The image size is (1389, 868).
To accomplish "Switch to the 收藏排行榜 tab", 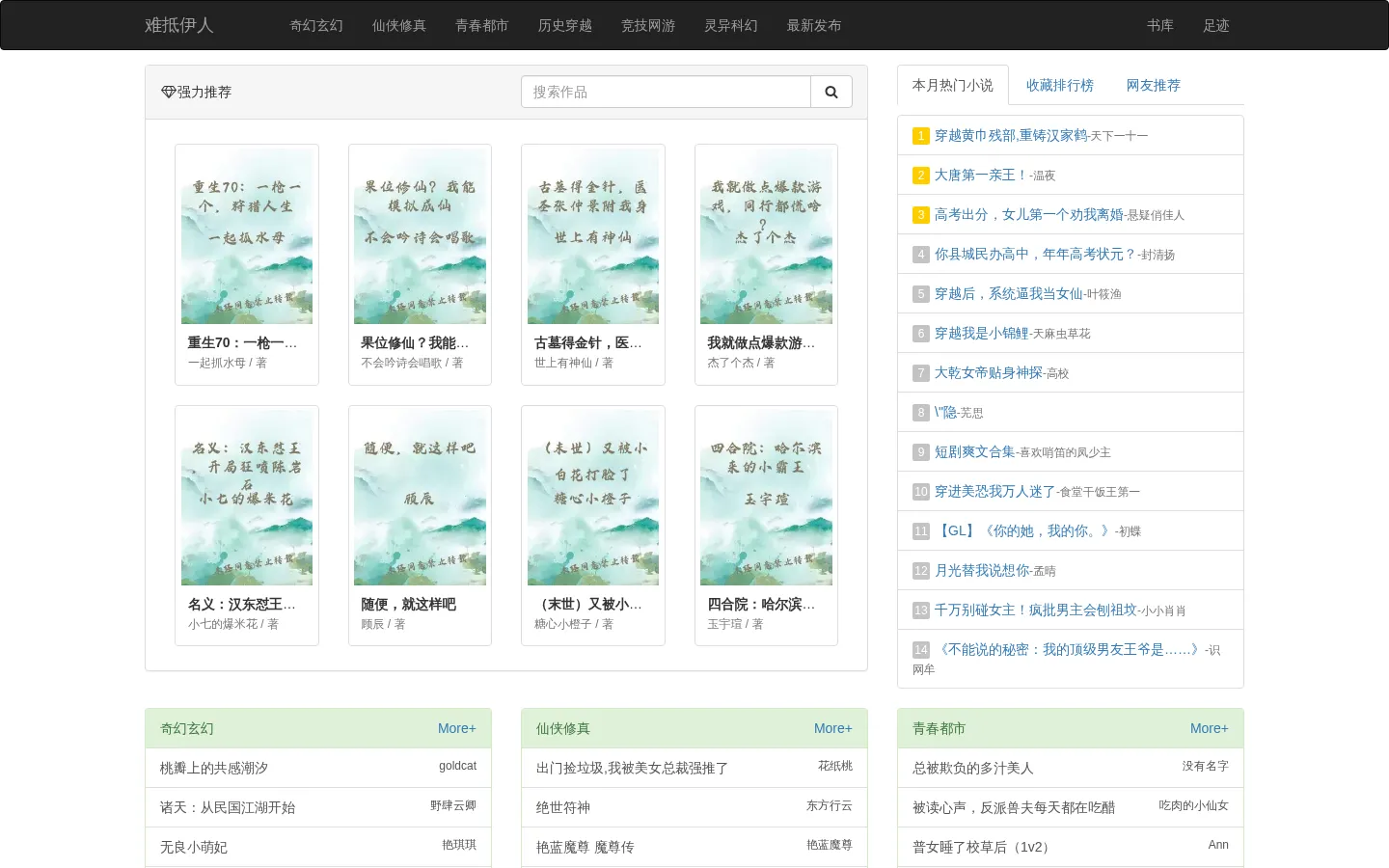I will point(1060,85).
